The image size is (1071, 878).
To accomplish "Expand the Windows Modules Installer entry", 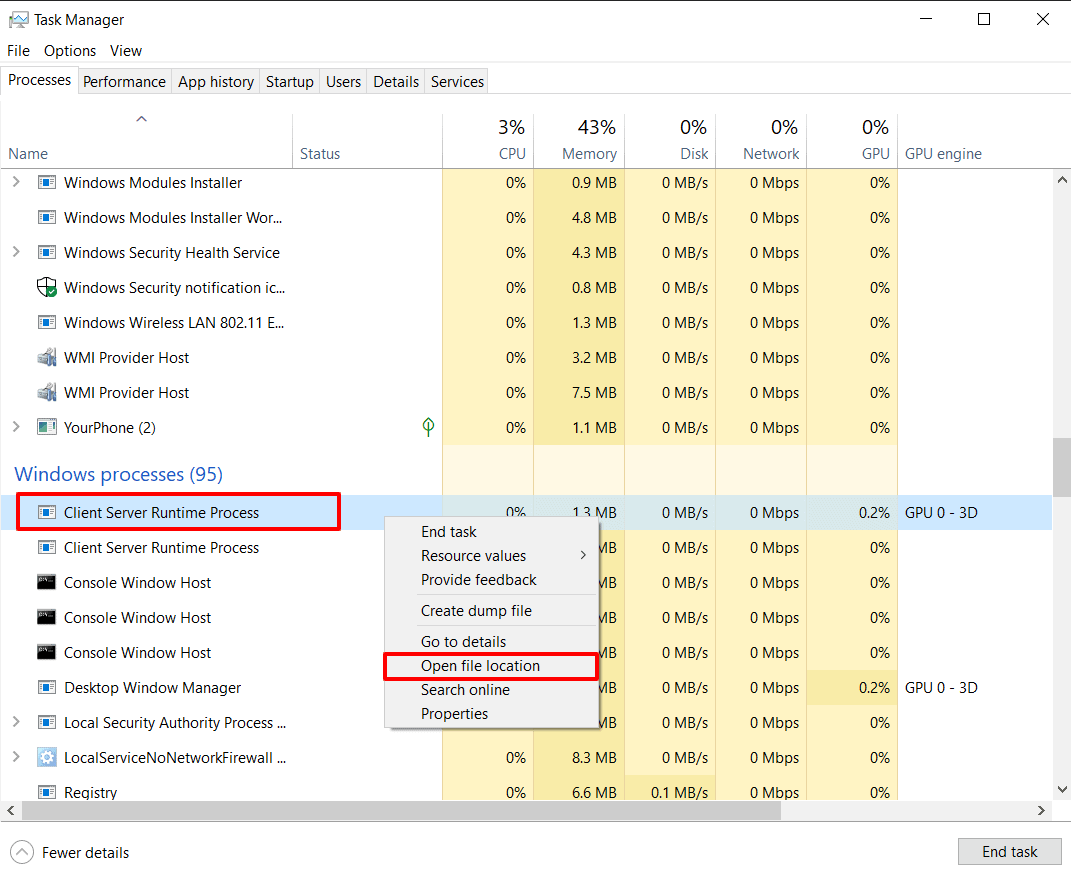I will 14,182.
